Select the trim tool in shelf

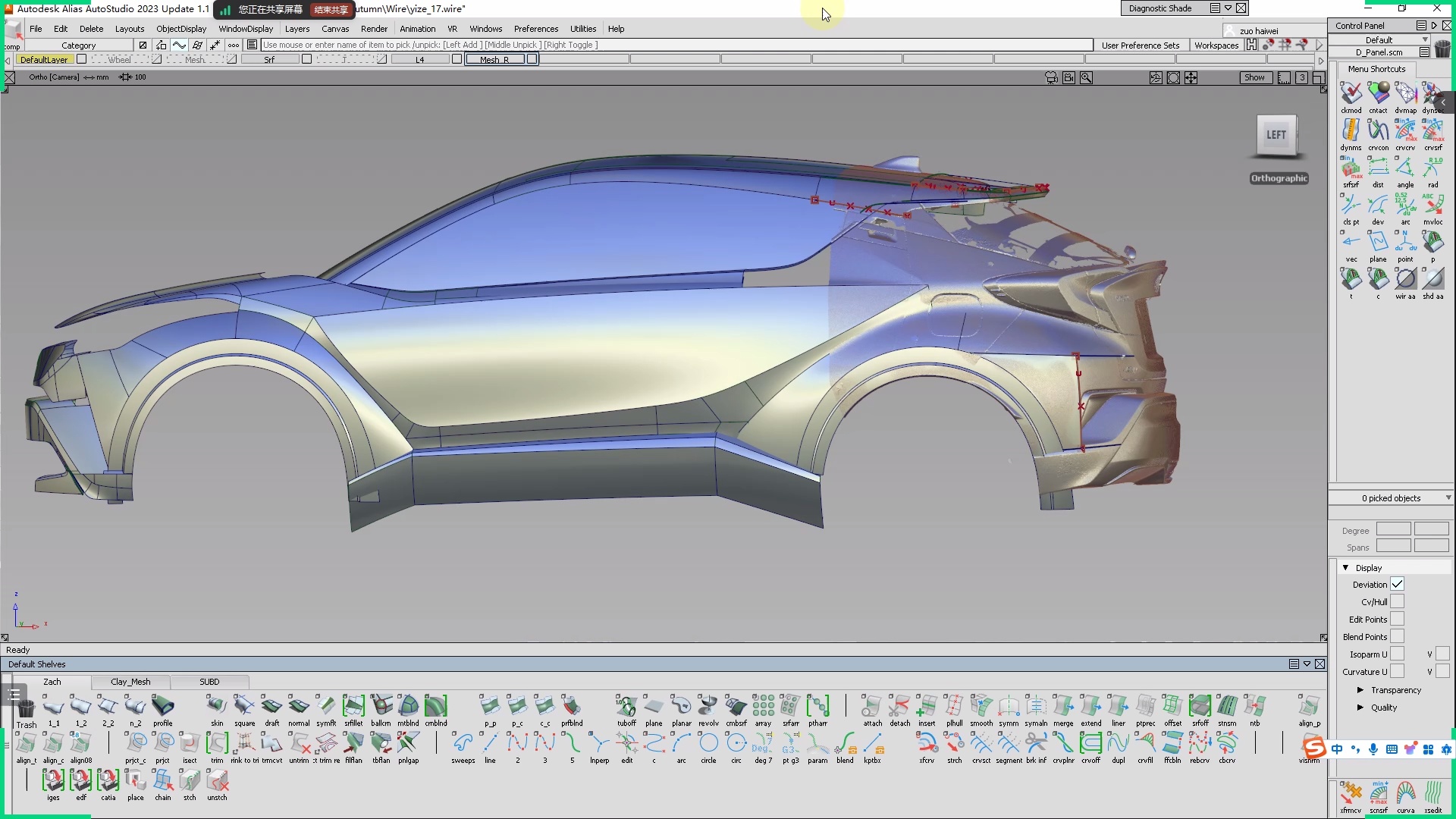click(x=217, y=744)
